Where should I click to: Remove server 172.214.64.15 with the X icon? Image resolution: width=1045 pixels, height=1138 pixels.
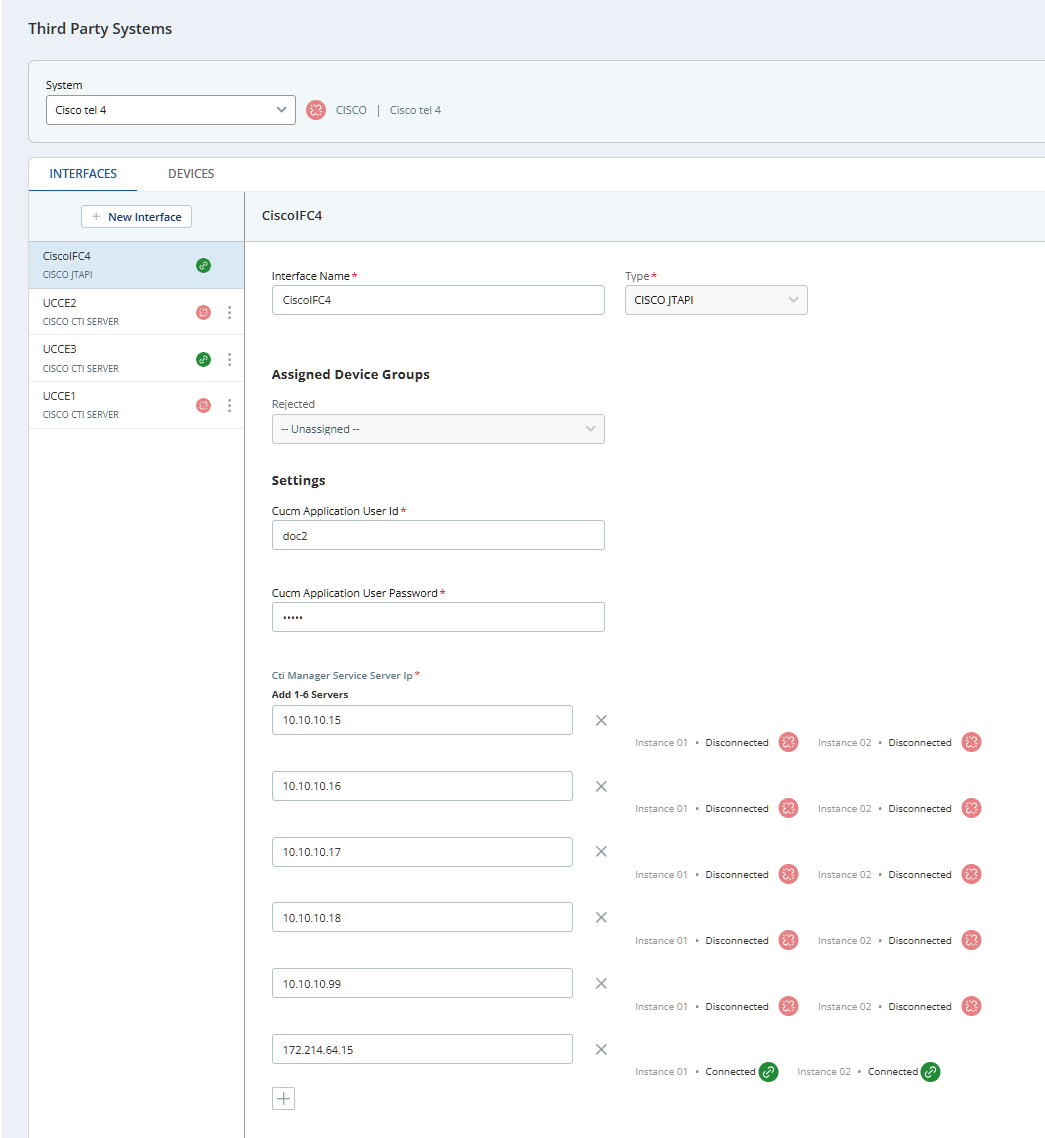pos(601,1049)
